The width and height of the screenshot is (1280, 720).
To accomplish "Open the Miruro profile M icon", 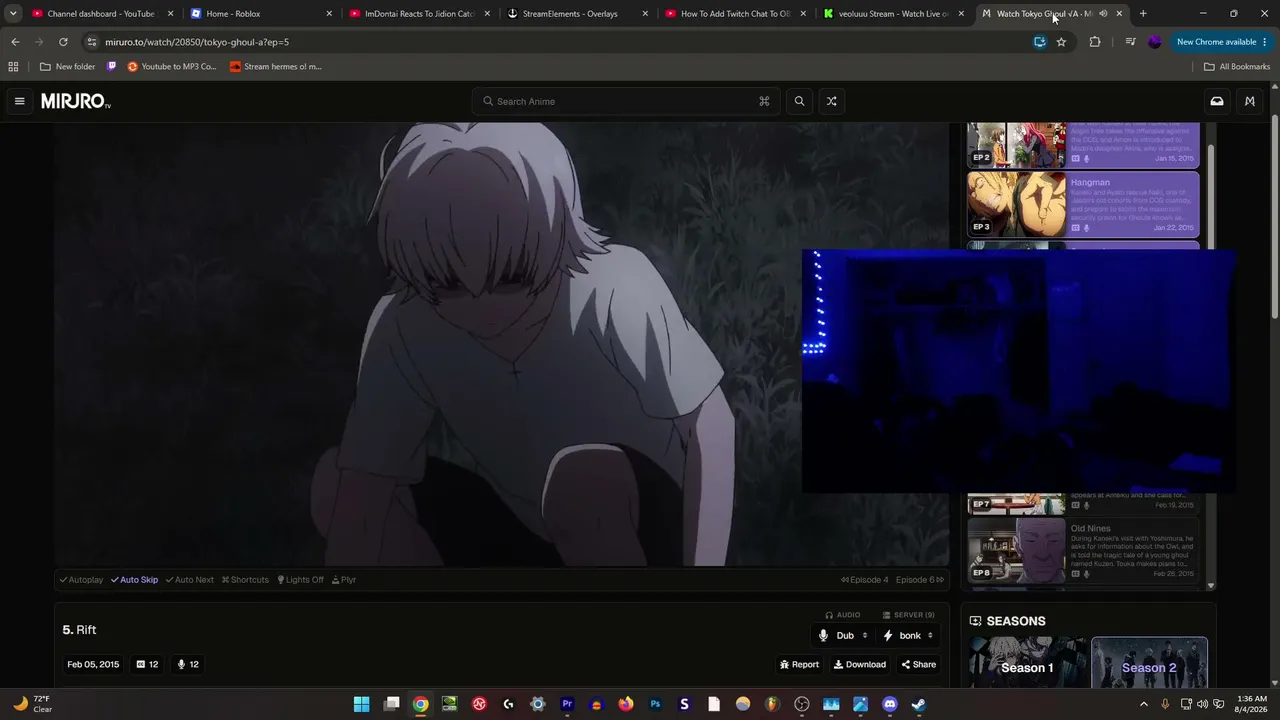I will (x=1250, y=101).
